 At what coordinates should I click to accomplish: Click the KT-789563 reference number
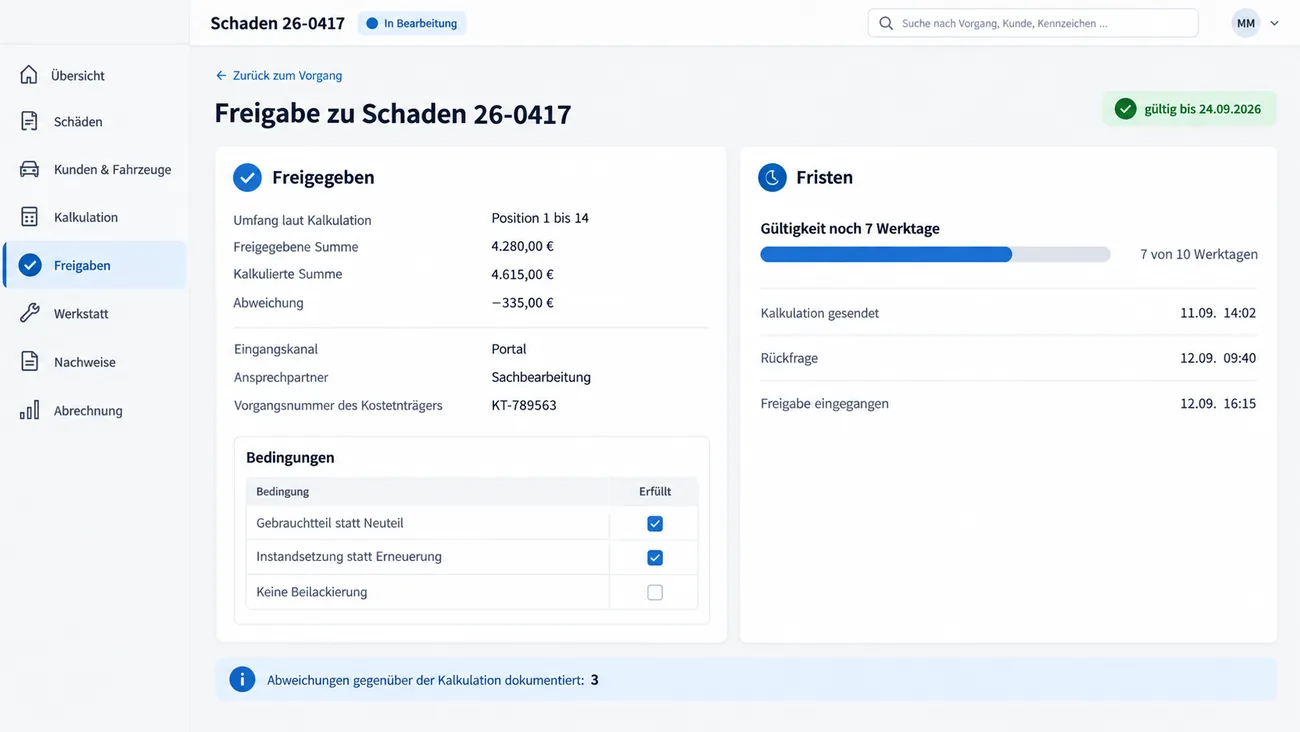click(524, 405)
